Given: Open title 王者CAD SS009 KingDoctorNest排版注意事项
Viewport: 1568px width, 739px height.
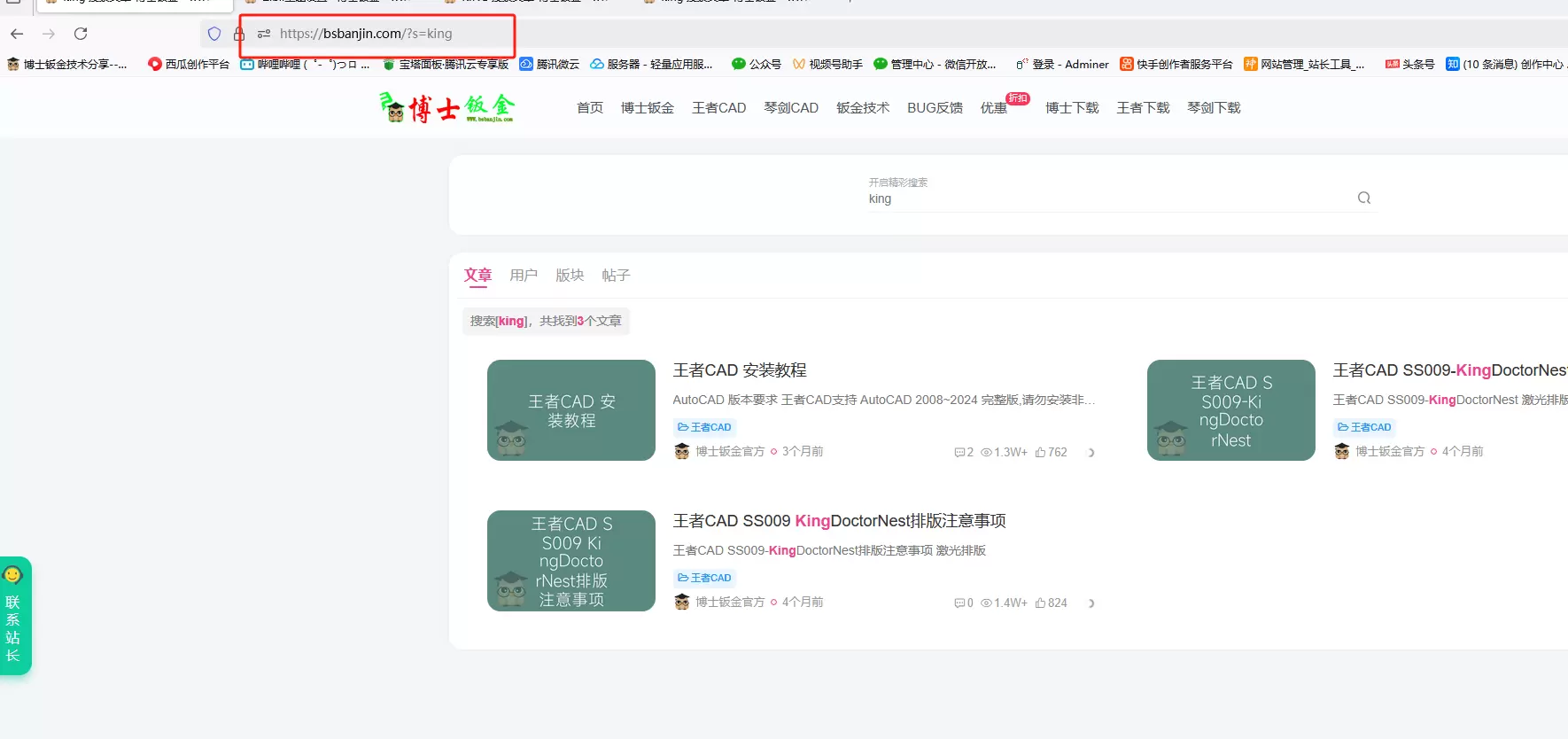Looking at the screenshot, I should 839,521.
